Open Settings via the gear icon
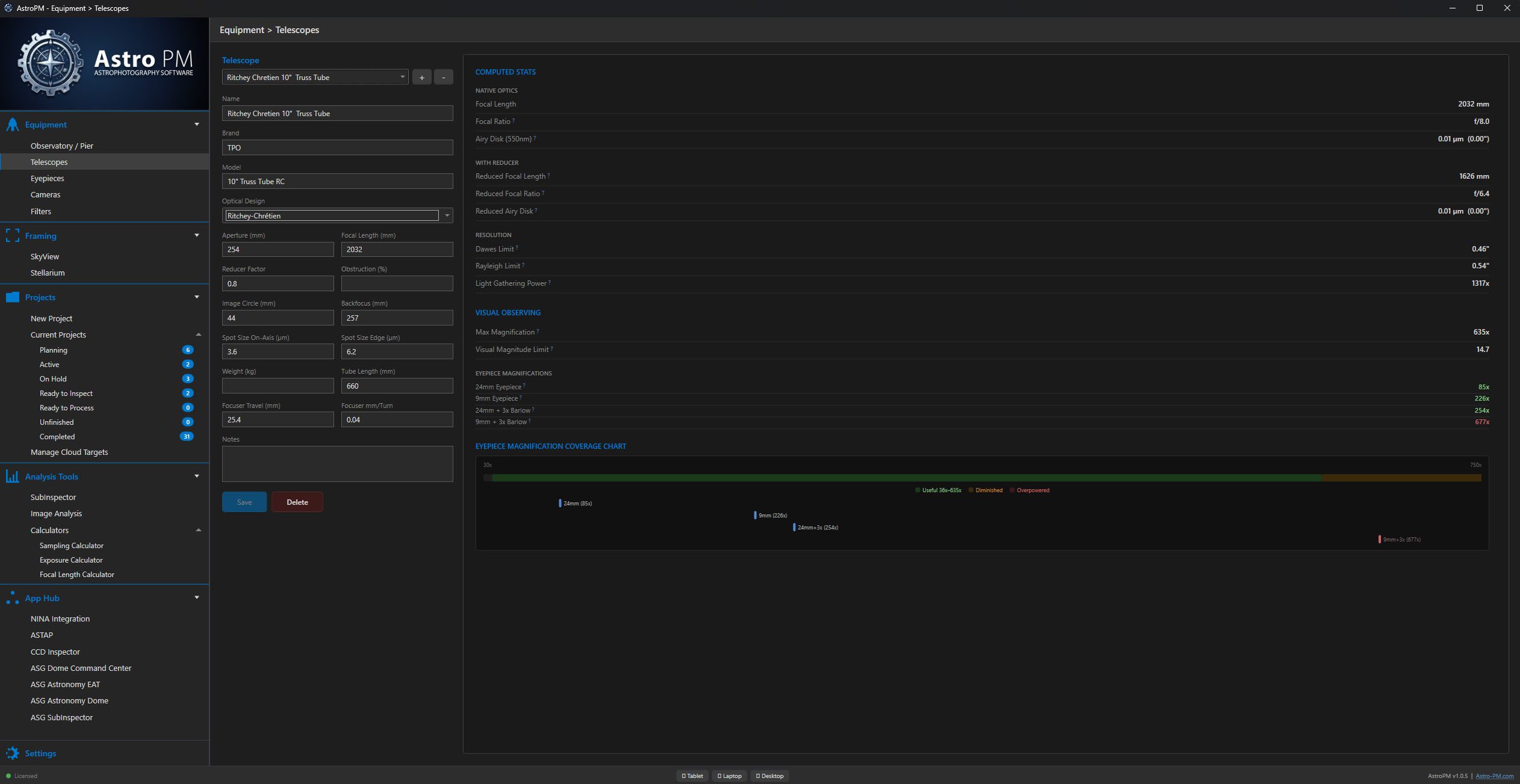The image size is (1520, 784). 12,753
